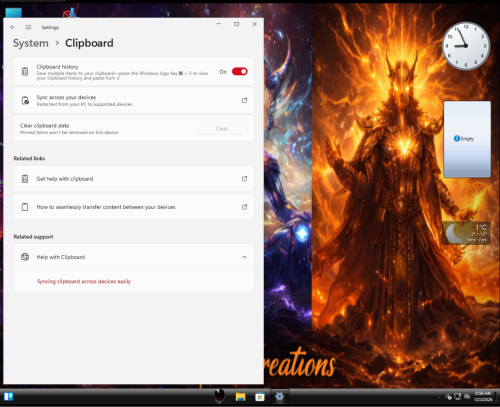Click the Settings gear icon on taskbar
500x407 pixels.
point(279,396)
